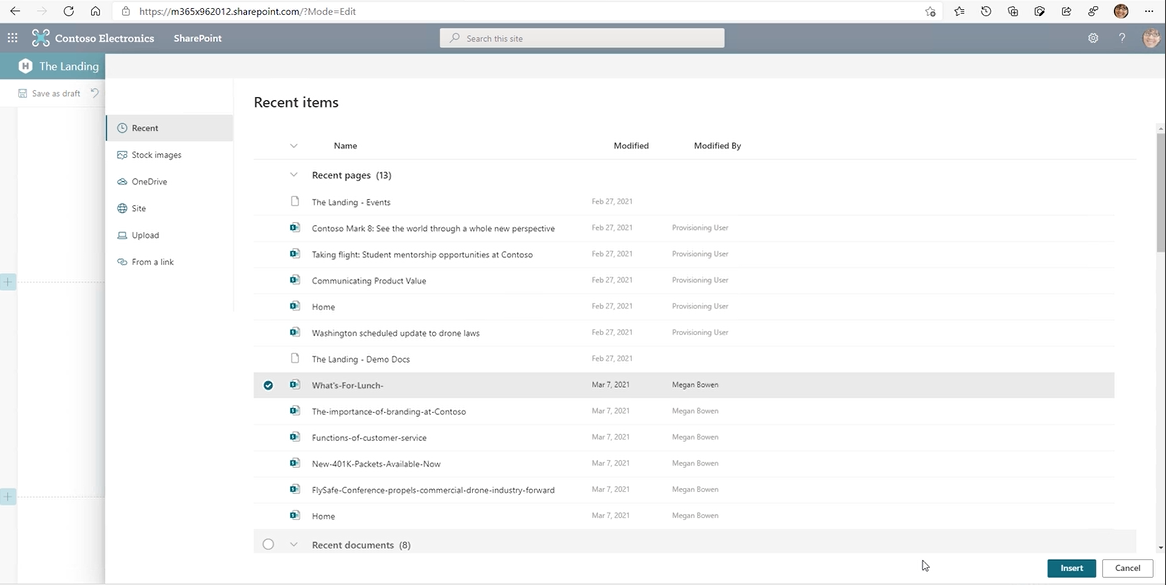This screenshot has width=1166, height=585.
Task: Select the Communicating Product Value page name
Action: (369, 280)
